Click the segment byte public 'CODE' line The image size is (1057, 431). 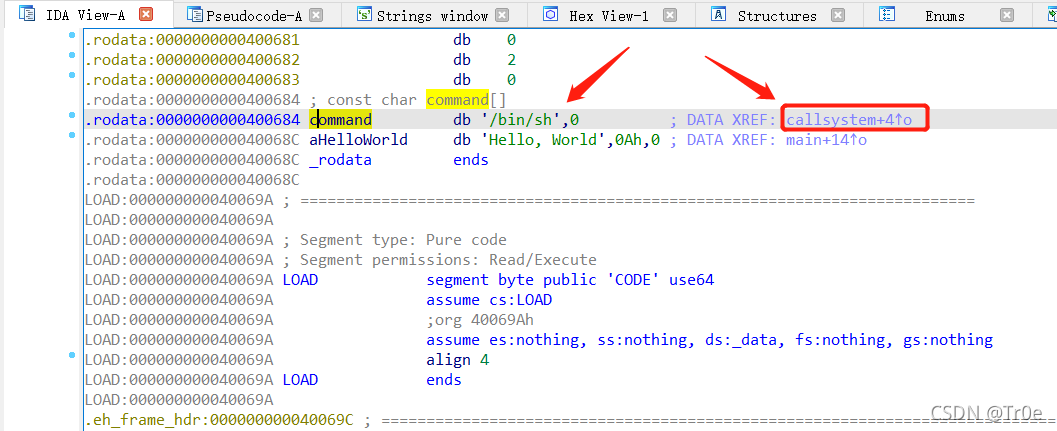click(570, 280)
